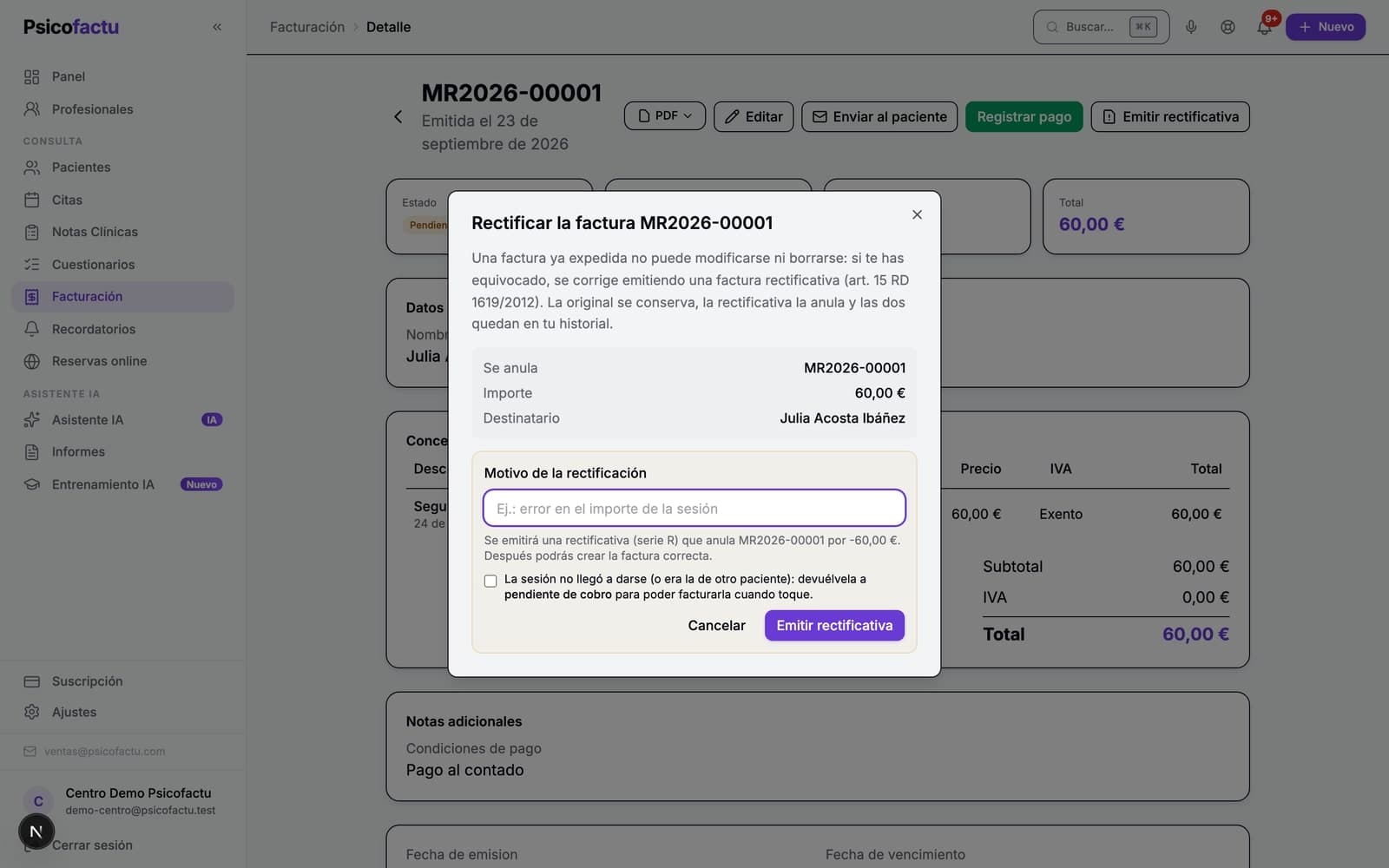
Task: Open Profesionales in the sidebar
Action: tap(123, 109)
